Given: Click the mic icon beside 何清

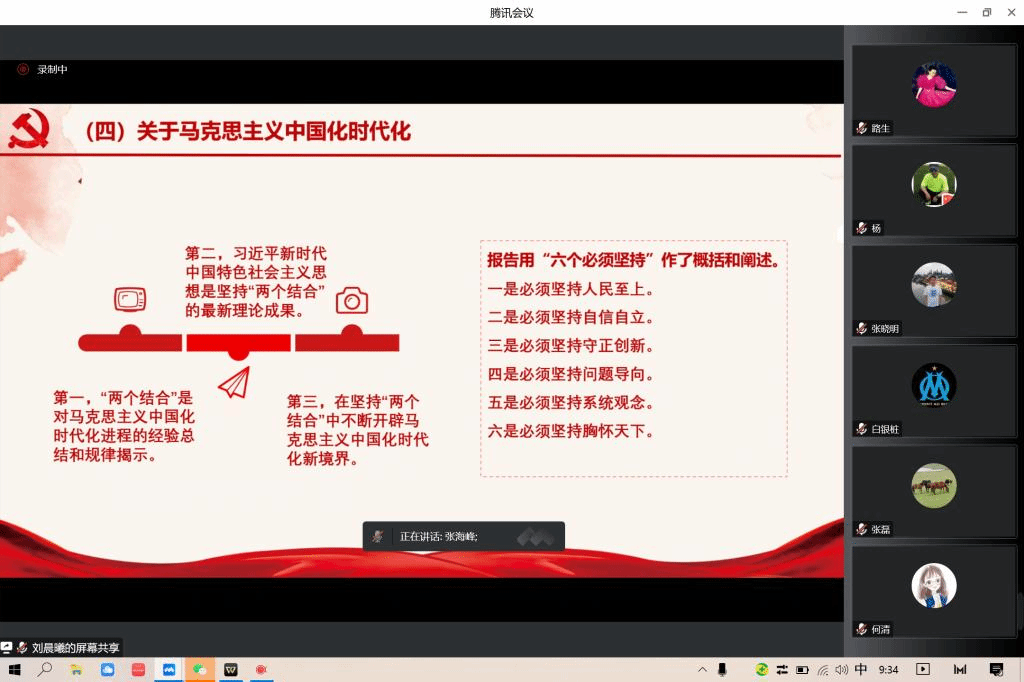Looking at the screenshot, I should pyautogui.click(x=861, y=629).
